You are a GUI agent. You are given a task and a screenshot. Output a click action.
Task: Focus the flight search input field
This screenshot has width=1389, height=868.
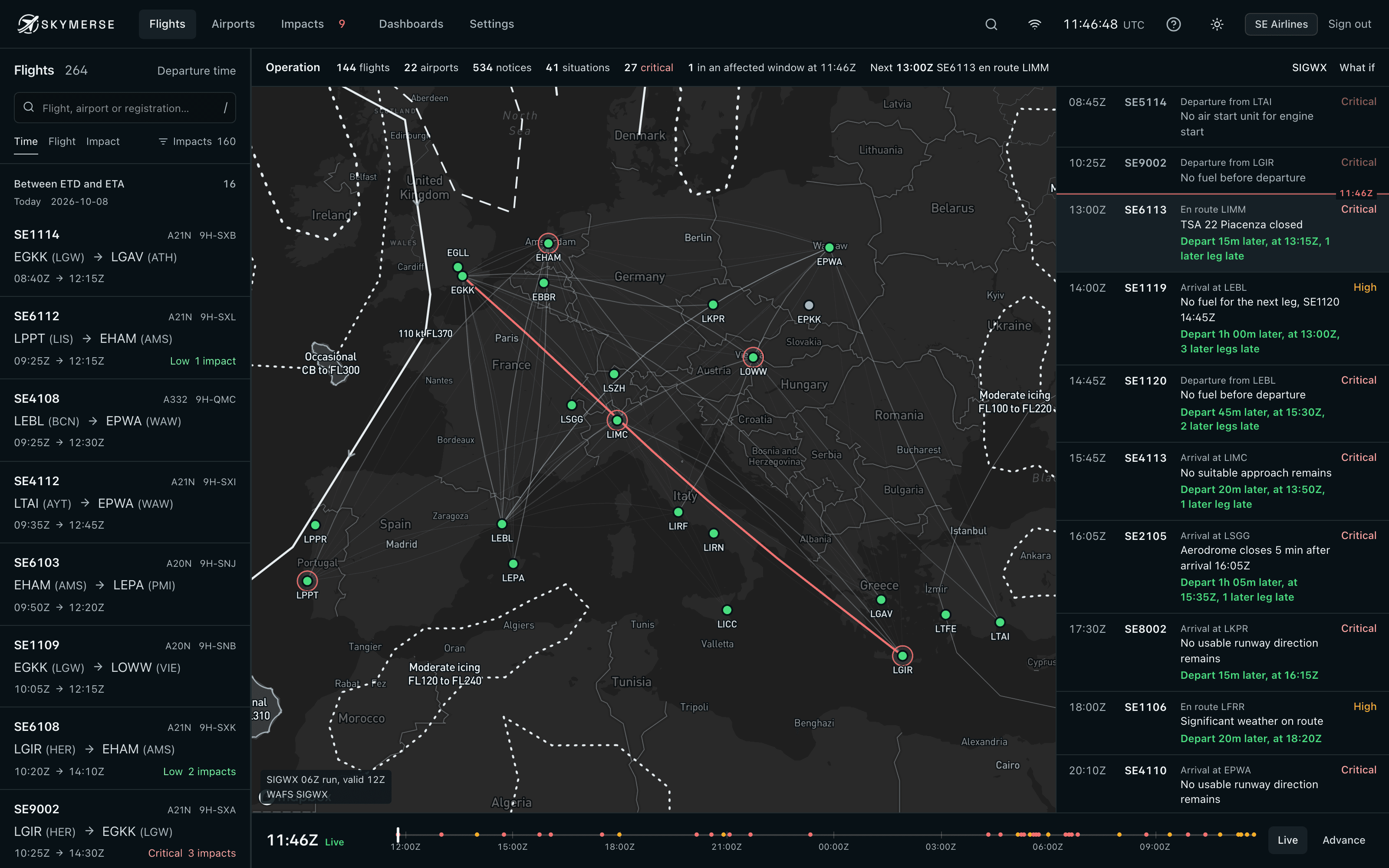click(125, 108)
